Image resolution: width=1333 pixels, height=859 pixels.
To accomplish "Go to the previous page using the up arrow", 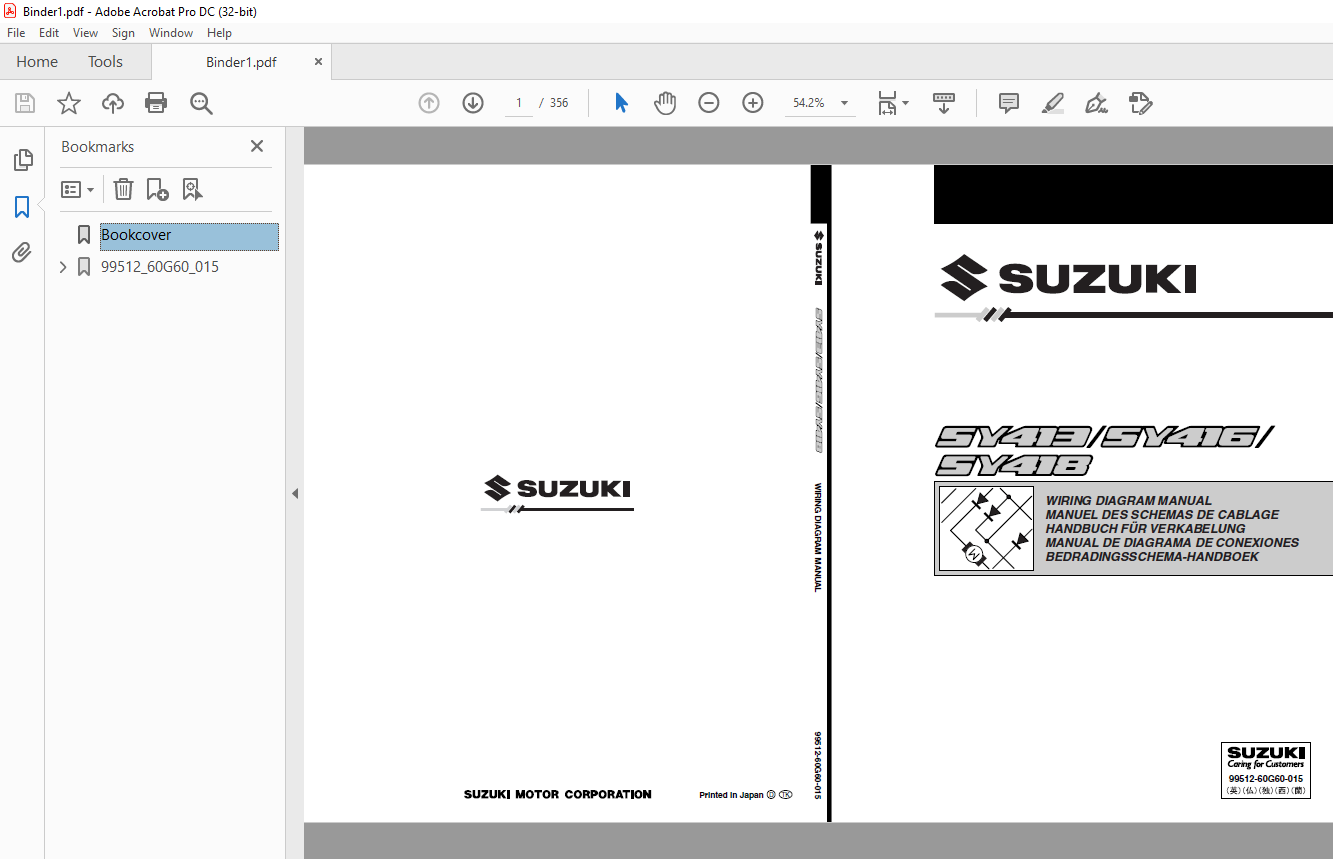I will coord(429,103).
